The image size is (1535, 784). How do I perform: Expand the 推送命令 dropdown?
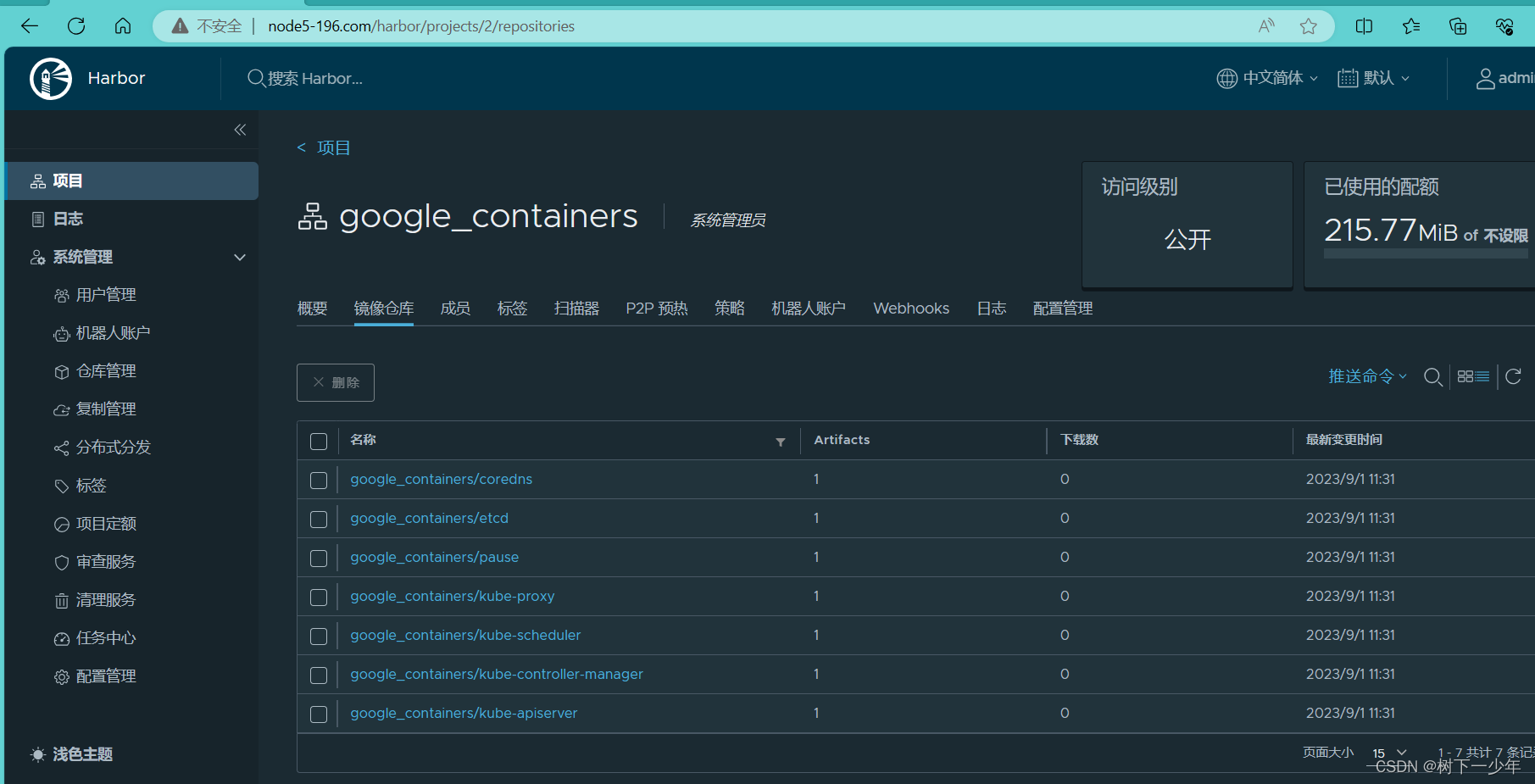point(1367,376)
